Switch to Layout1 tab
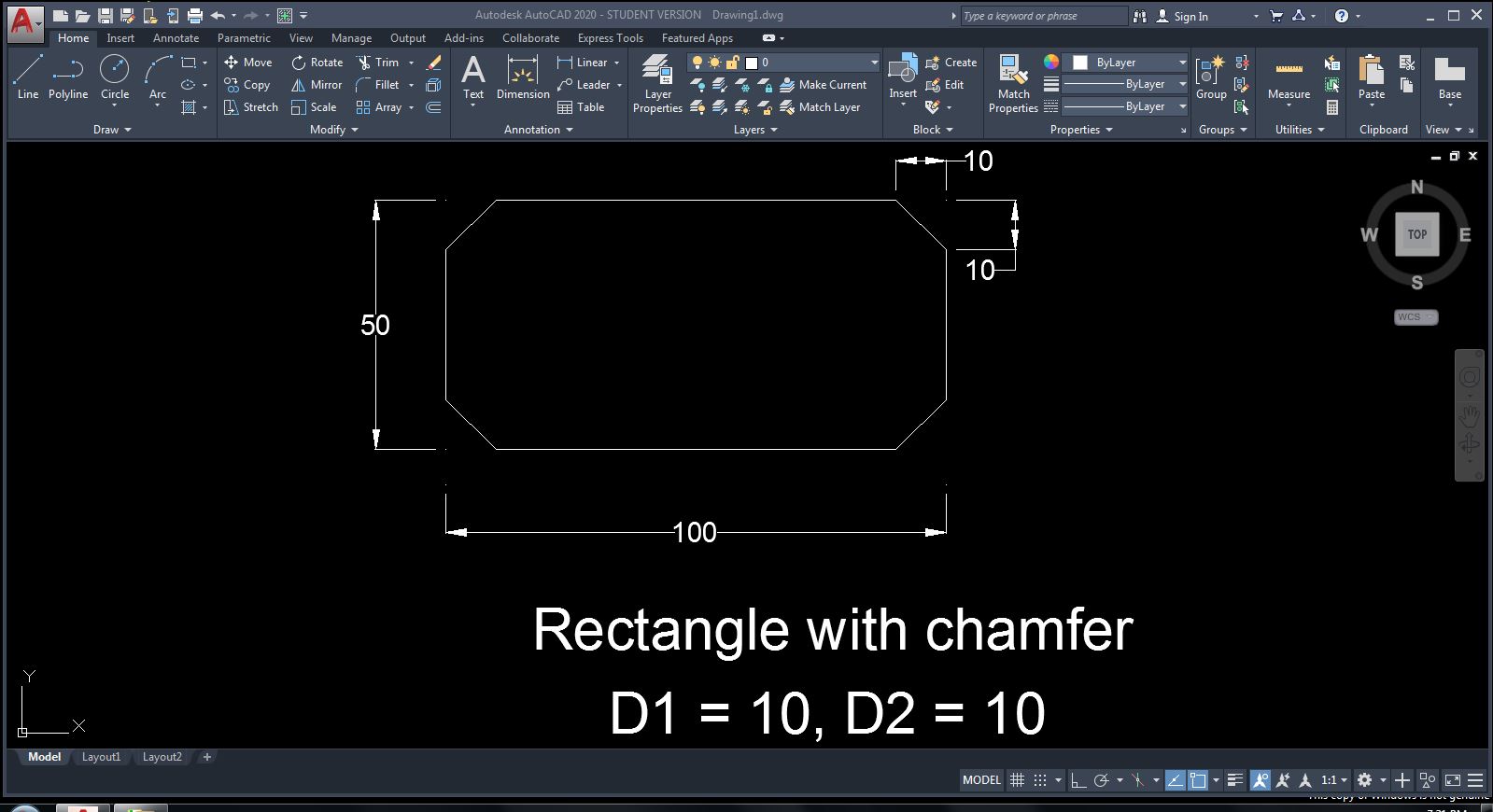This screenshot has width=1493, height=812. pyautogui.click(x=101, y=757)
